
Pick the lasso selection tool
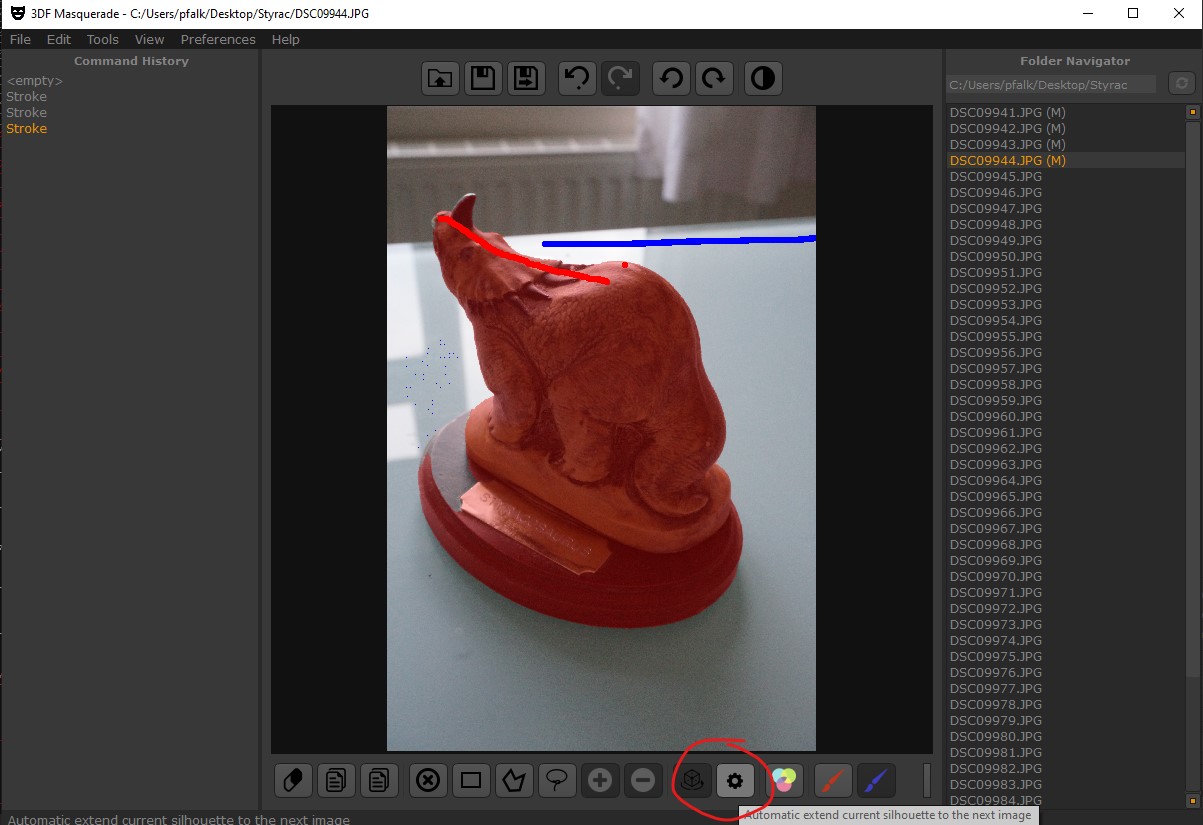[556, 781]
